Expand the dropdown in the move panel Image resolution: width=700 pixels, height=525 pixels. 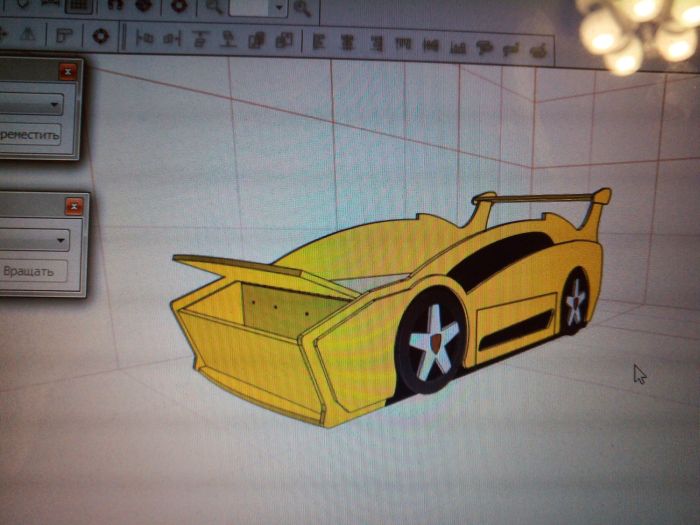click(x=54, y=104)
